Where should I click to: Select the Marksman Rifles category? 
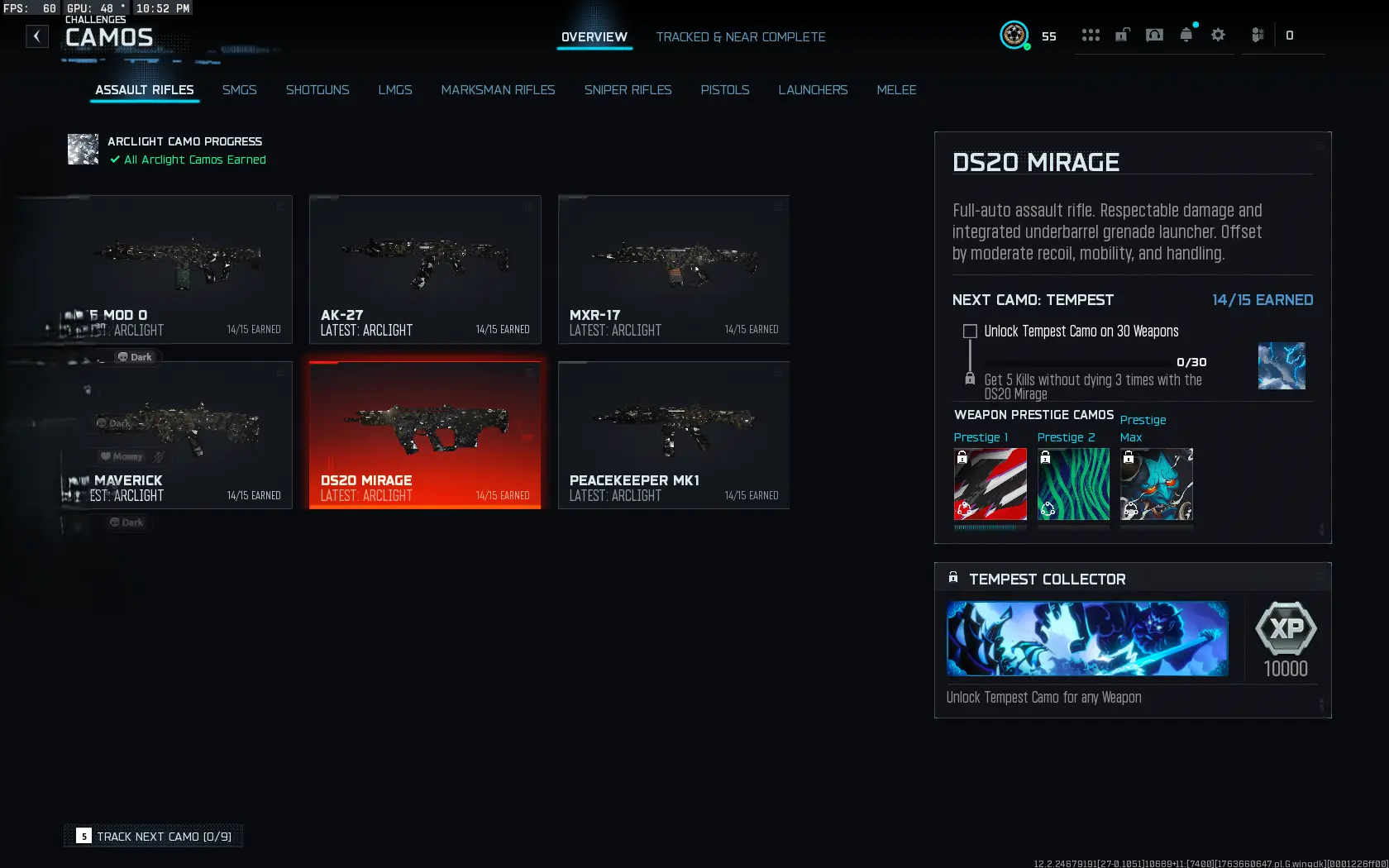[499, 90]
